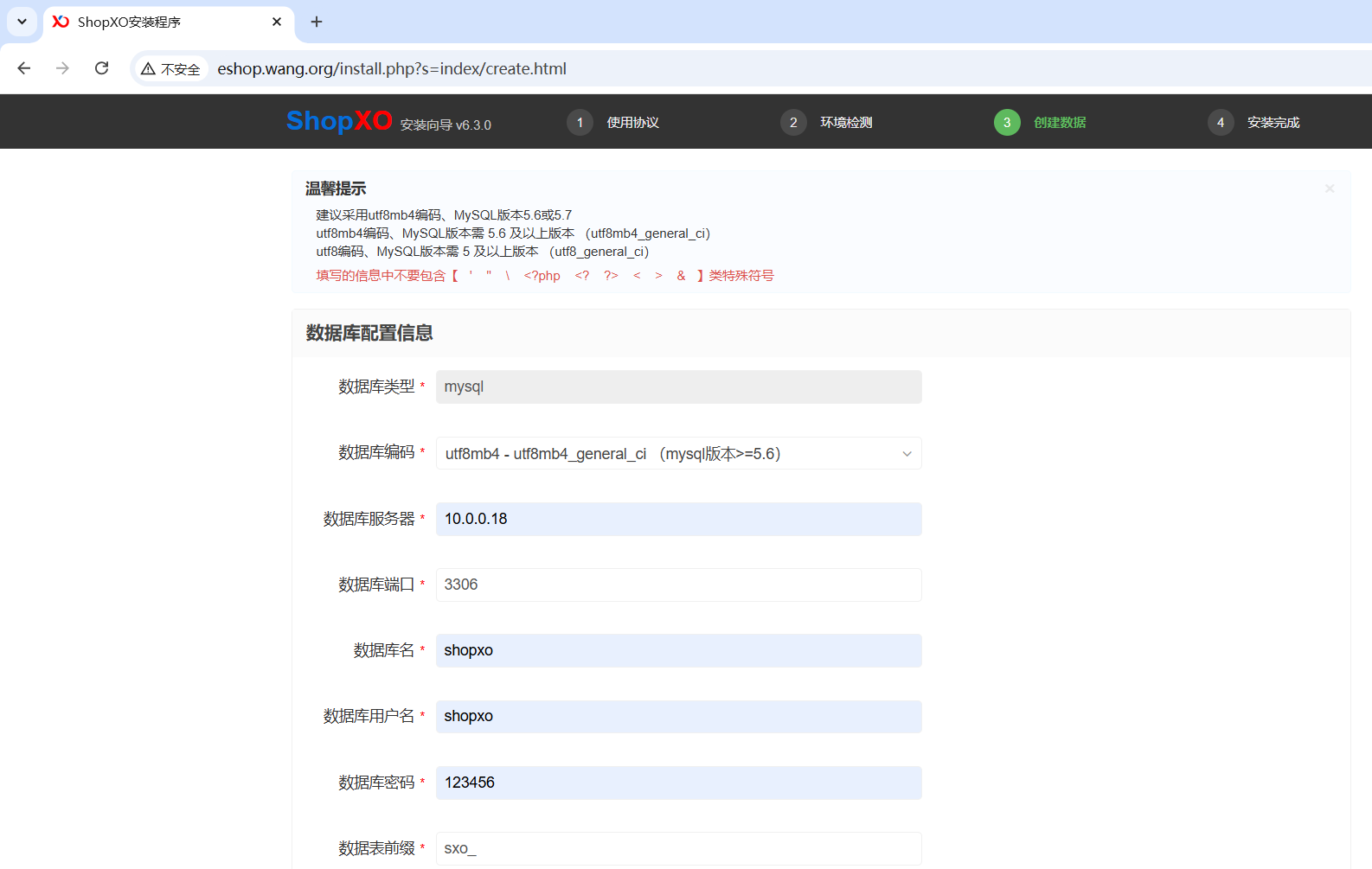The image size is (1372, 869).
Task: Go back to previous page
Action: (23, 68)
